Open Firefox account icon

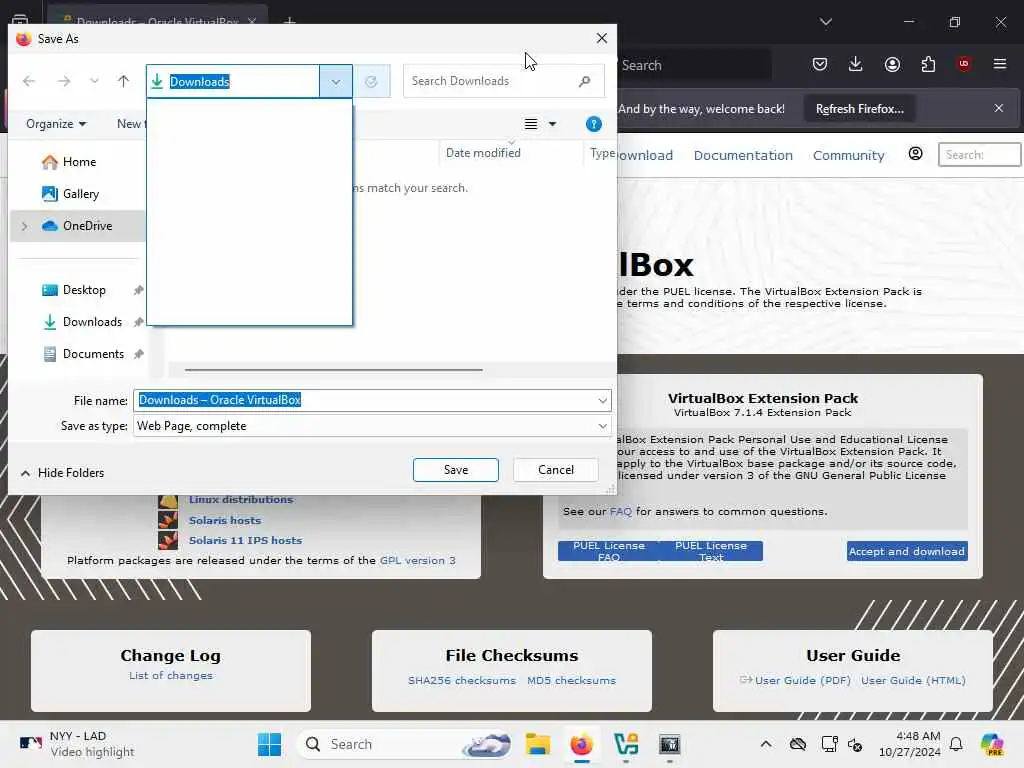[x=892, y=64]
